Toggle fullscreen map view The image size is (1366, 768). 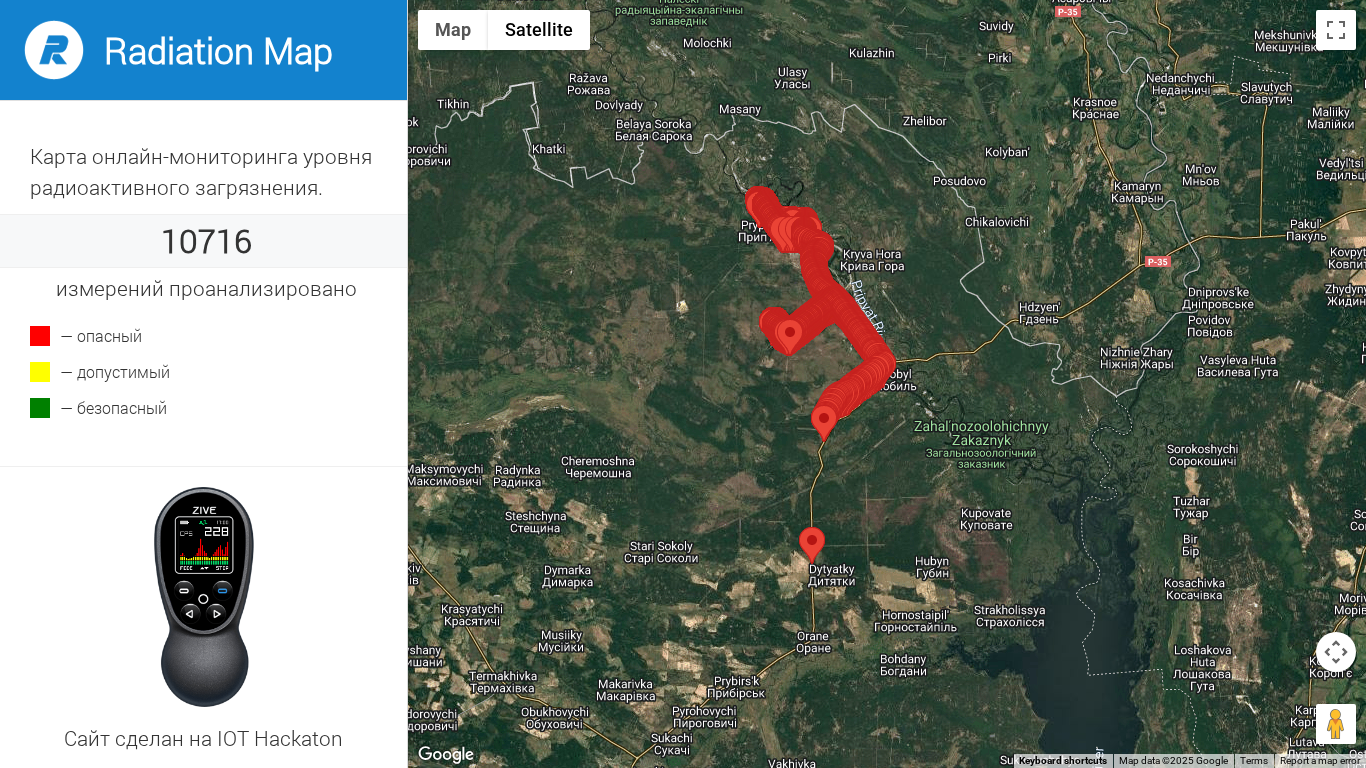point(1335,30)
